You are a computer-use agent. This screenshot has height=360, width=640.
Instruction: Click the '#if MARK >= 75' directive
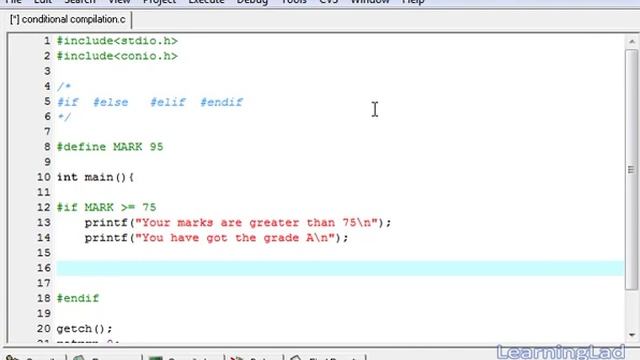107,207
